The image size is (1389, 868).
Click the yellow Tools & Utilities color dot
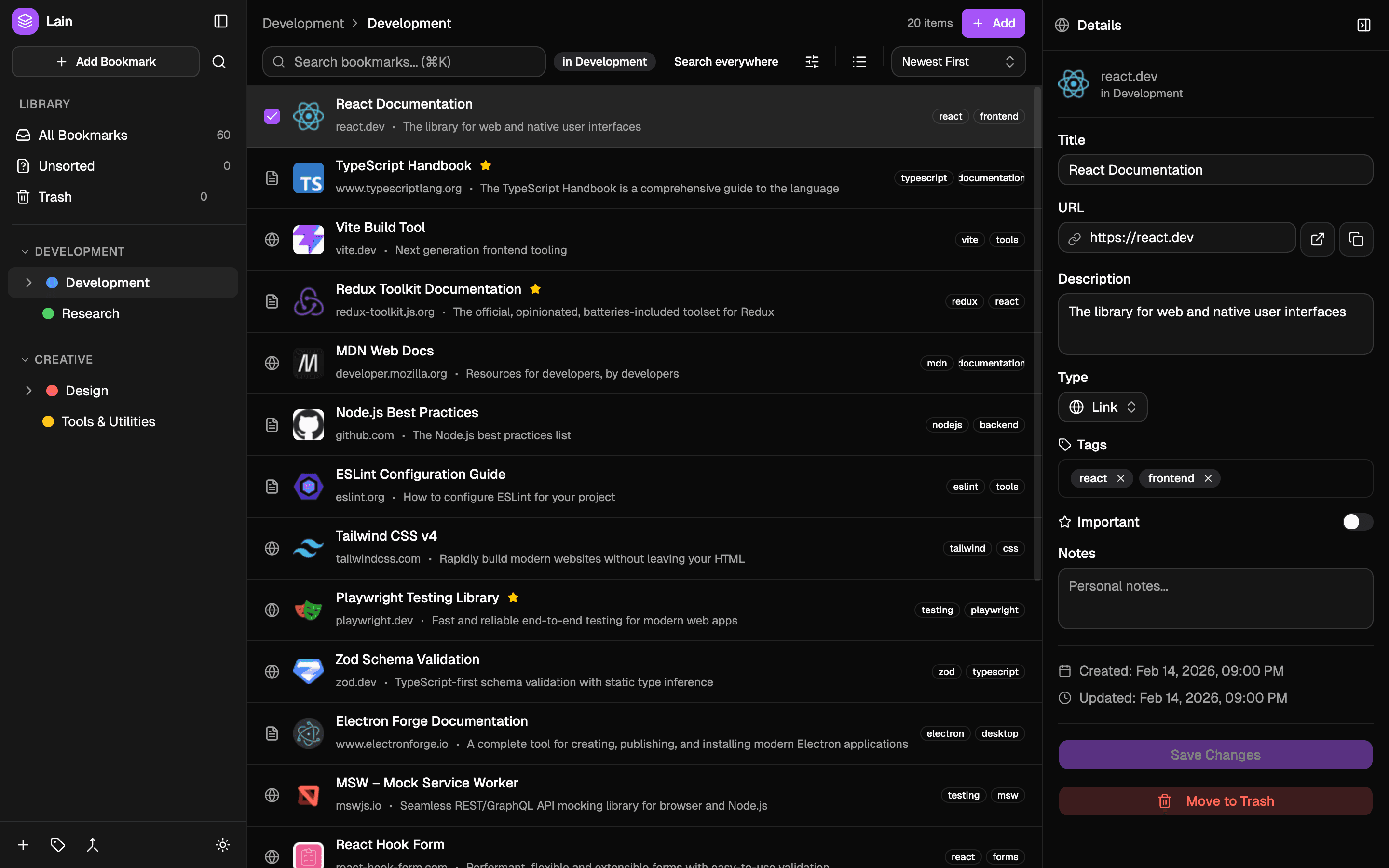click(x=48, y=421)
